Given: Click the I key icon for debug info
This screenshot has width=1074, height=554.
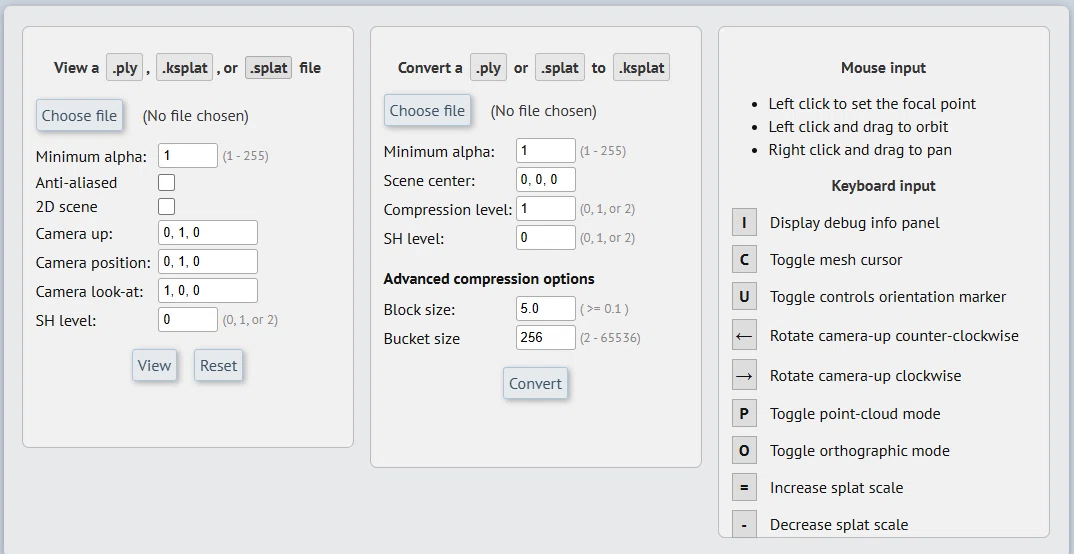Looking at the screenshot, I should tap(744, 223).
